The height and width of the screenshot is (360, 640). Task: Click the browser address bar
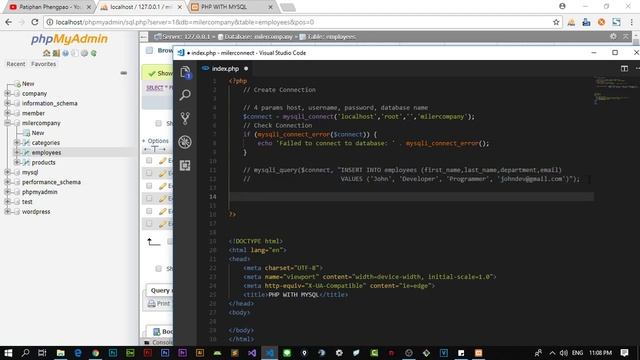(302, 22)
